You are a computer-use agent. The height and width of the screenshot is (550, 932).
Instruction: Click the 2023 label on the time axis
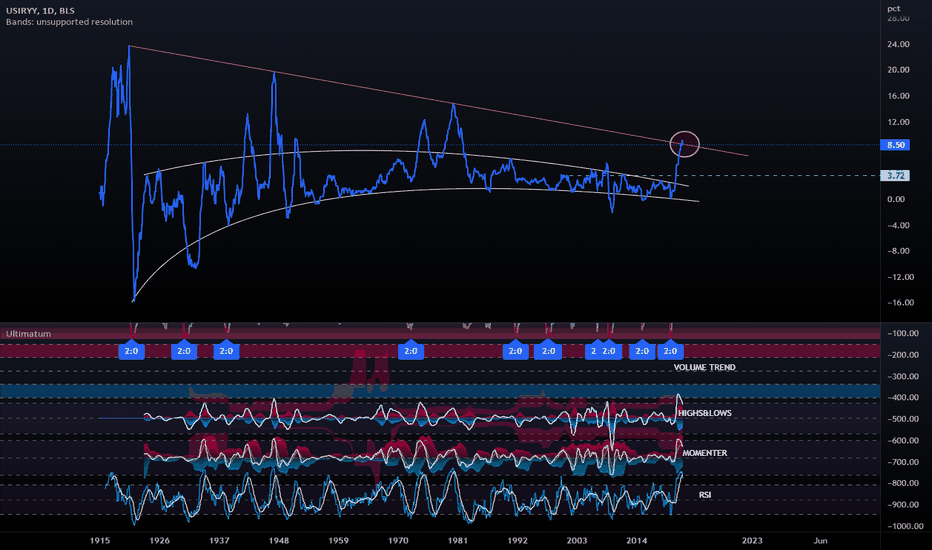tap(752, 540)
